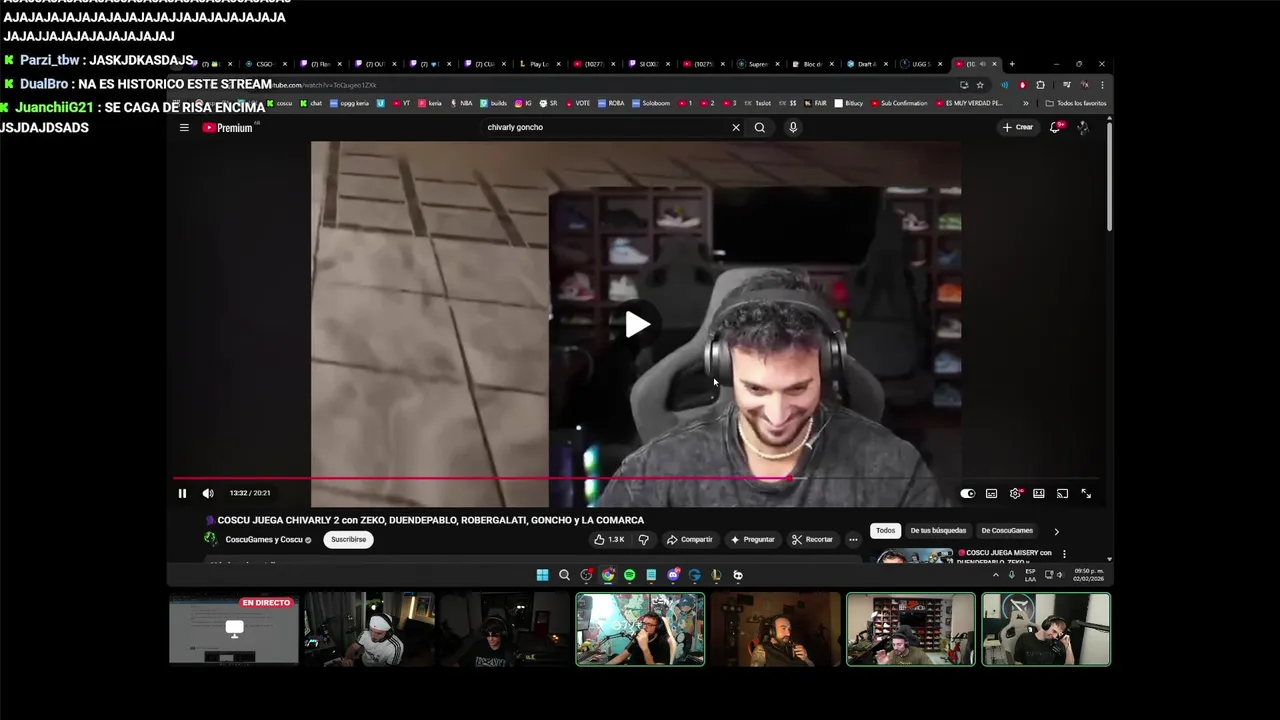
Task: Open the chat bookmark in bookmarks bar
Action: [312, 103]
